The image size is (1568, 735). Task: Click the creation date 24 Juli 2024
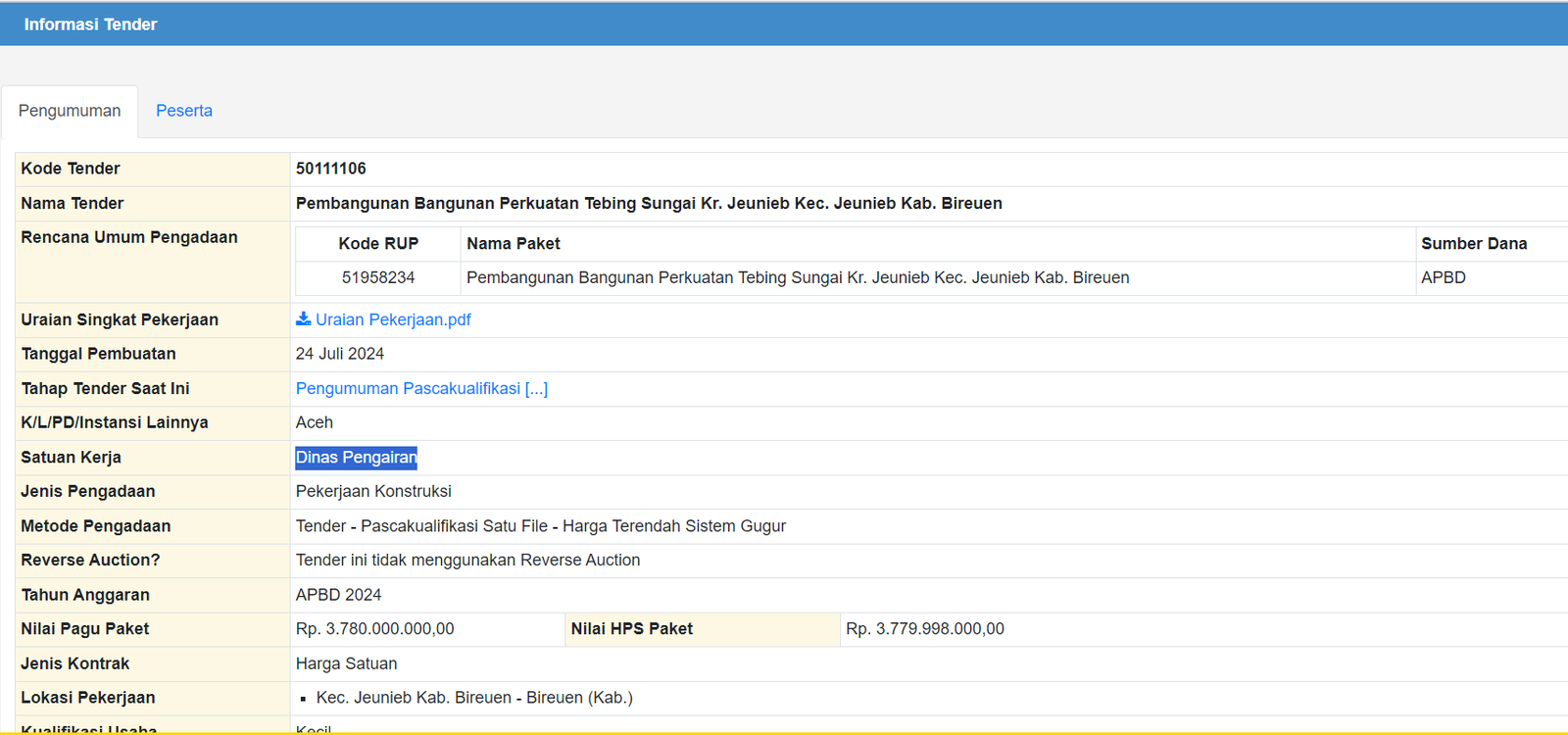(340, 354)
